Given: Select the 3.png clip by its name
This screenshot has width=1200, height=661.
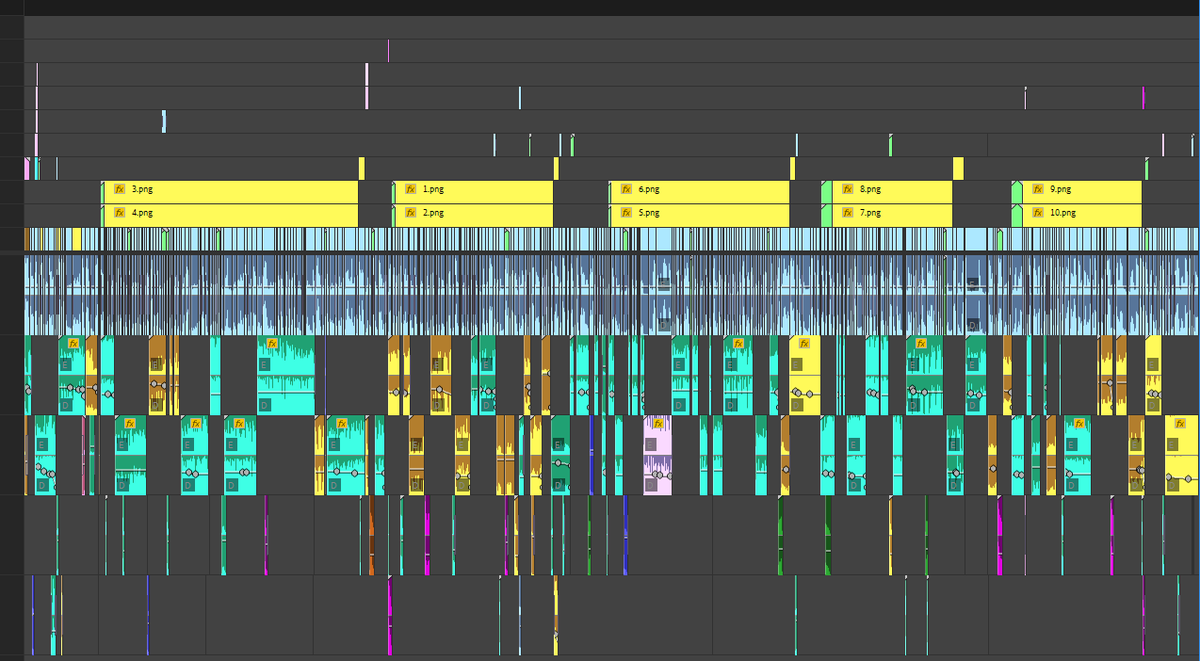Looking at the screenshot, I should [x=142, y=189].
